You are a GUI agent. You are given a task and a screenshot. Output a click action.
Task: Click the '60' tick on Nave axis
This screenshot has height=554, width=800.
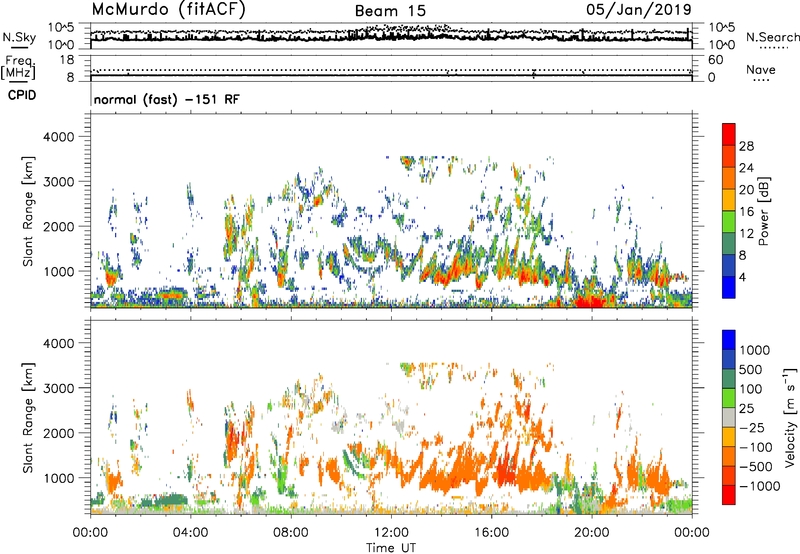[x=716, y=60]
